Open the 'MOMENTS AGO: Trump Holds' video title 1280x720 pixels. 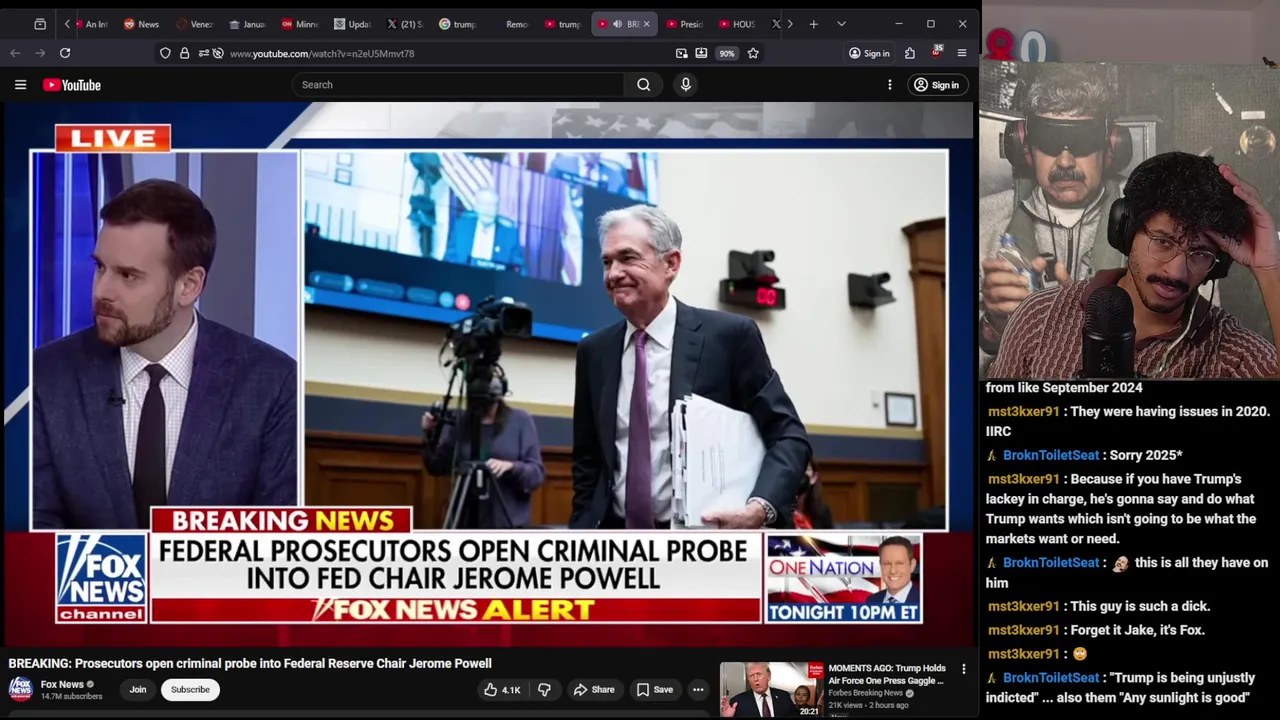(887, 674)
